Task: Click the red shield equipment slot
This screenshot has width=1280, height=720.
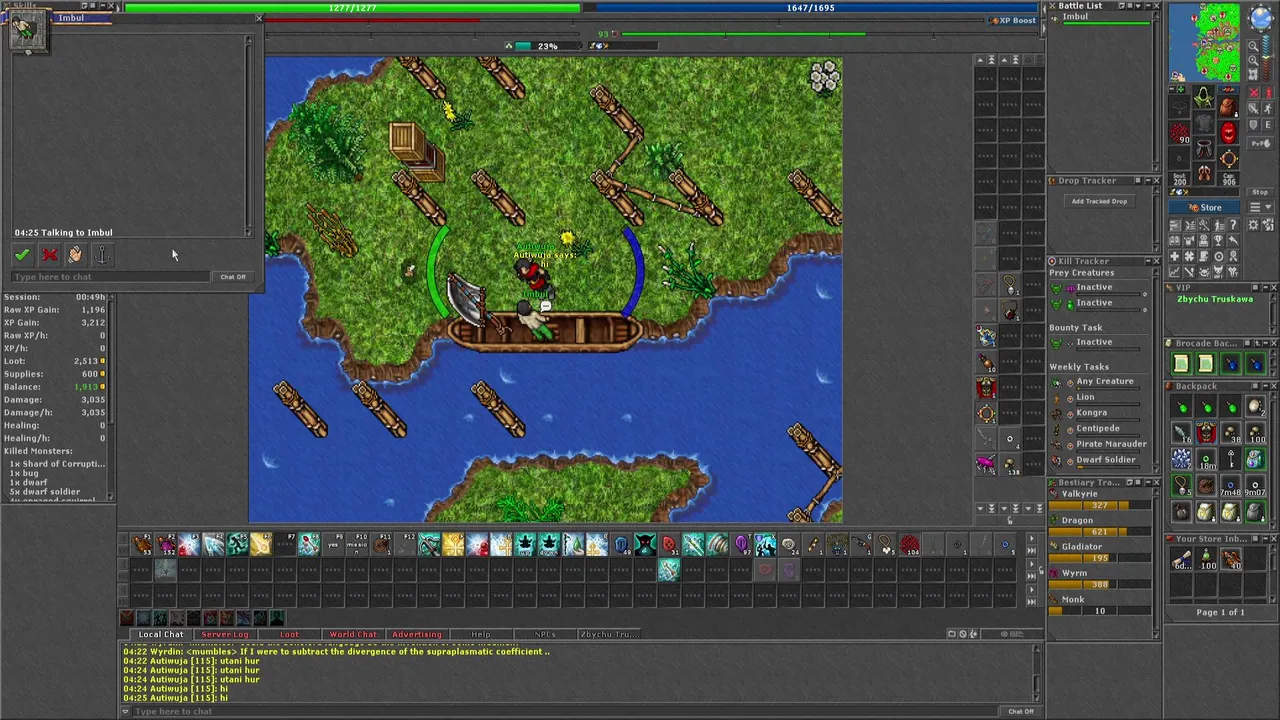Action: click(1228, 131)
